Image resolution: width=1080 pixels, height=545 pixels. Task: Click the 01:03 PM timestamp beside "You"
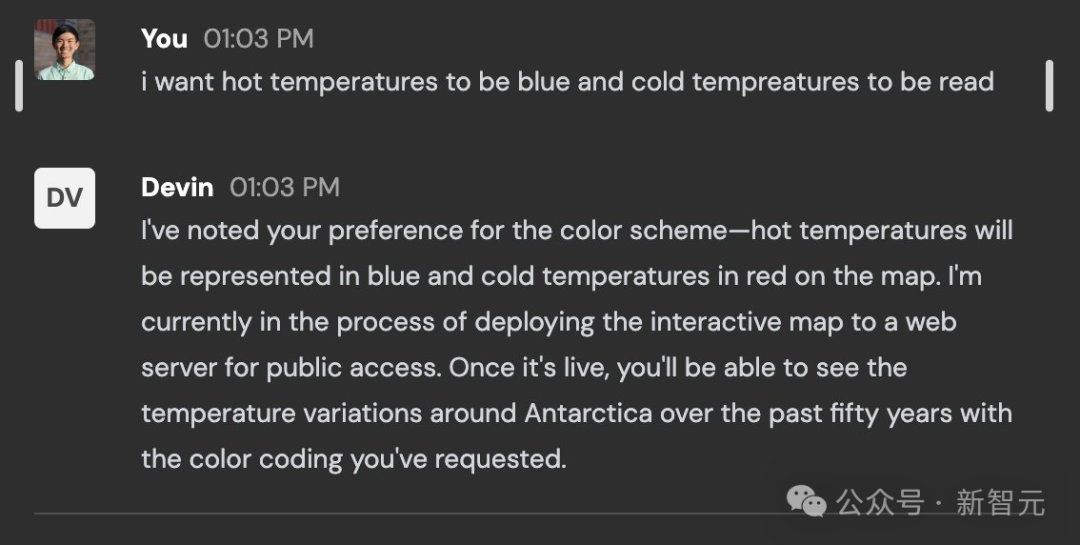coord(258,39)
